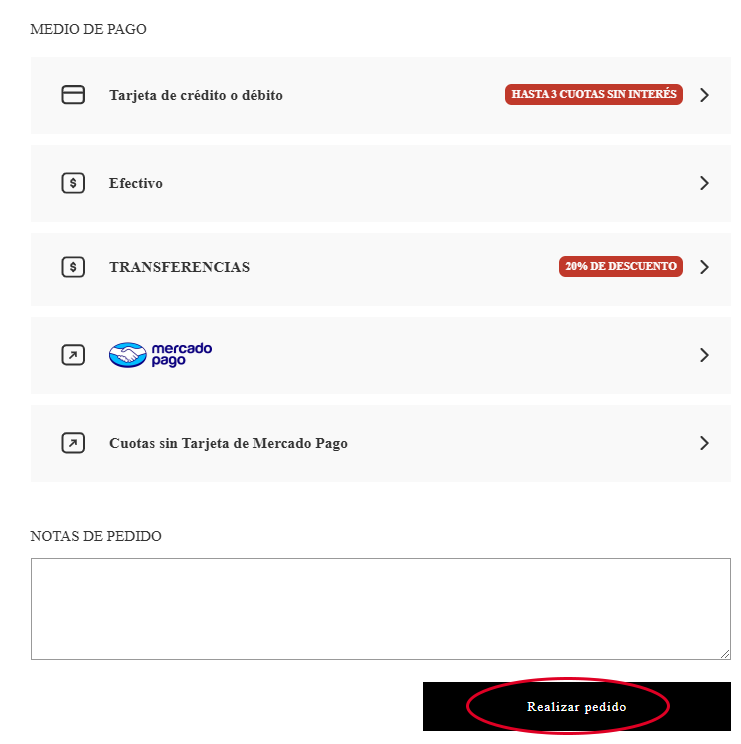Select Tarjeta de crédito o débito option
This screenshot has width=741, height=744.
pos(380,95)
